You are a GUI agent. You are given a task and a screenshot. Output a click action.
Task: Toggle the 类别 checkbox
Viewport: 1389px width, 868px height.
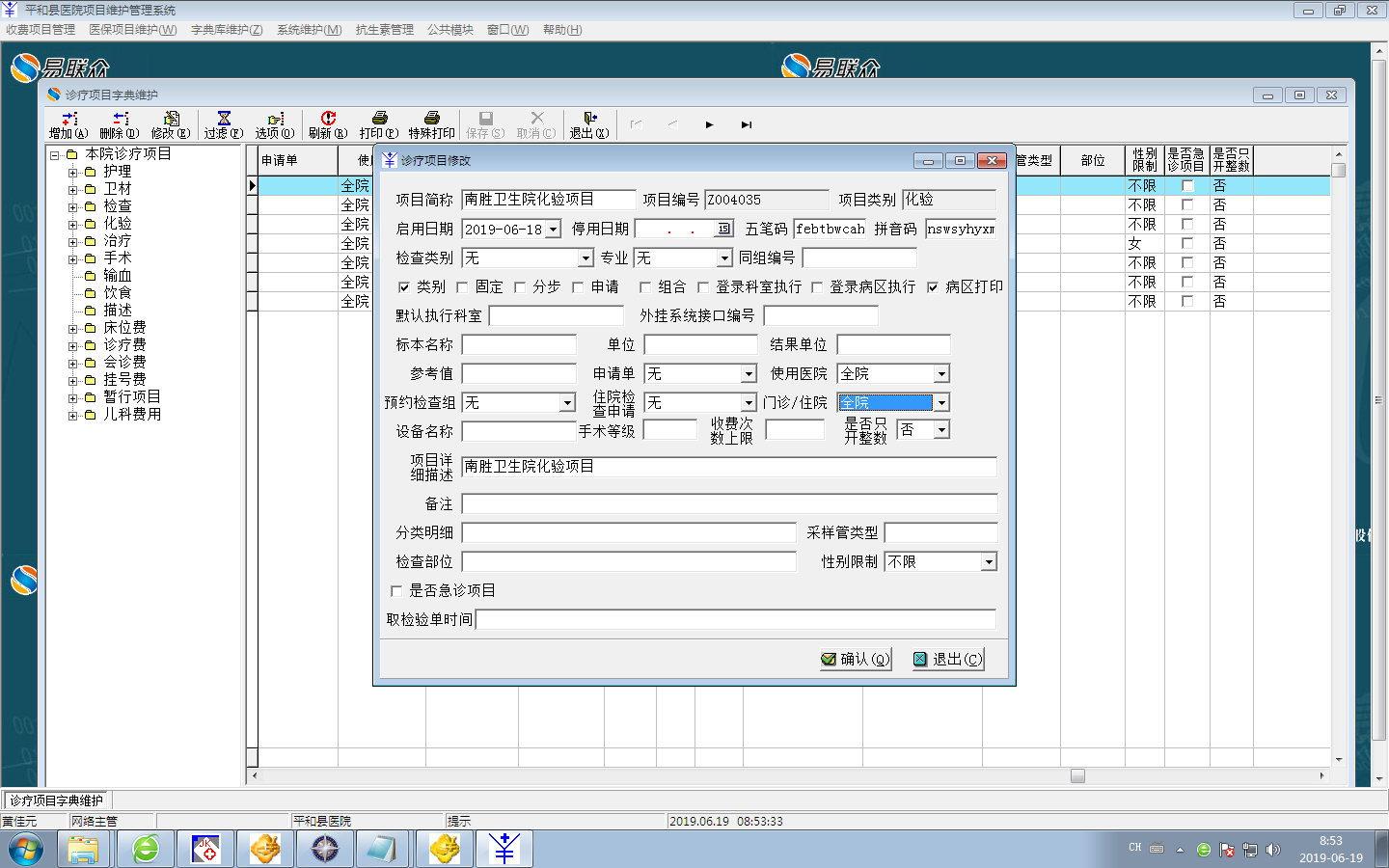point(404,286)
